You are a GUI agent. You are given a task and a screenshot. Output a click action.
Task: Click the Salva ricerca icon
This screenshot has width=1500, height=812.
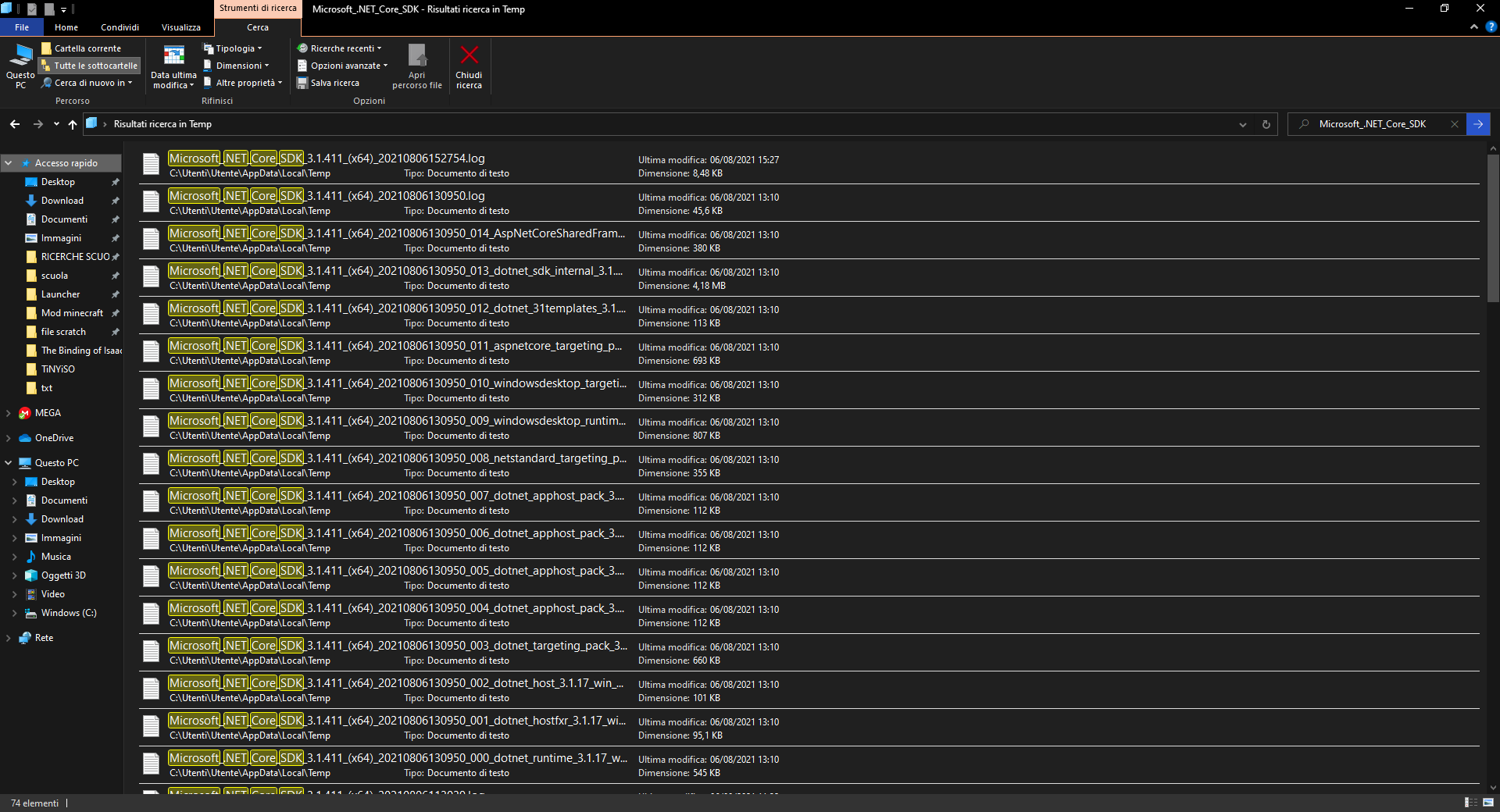click(303, 83)
